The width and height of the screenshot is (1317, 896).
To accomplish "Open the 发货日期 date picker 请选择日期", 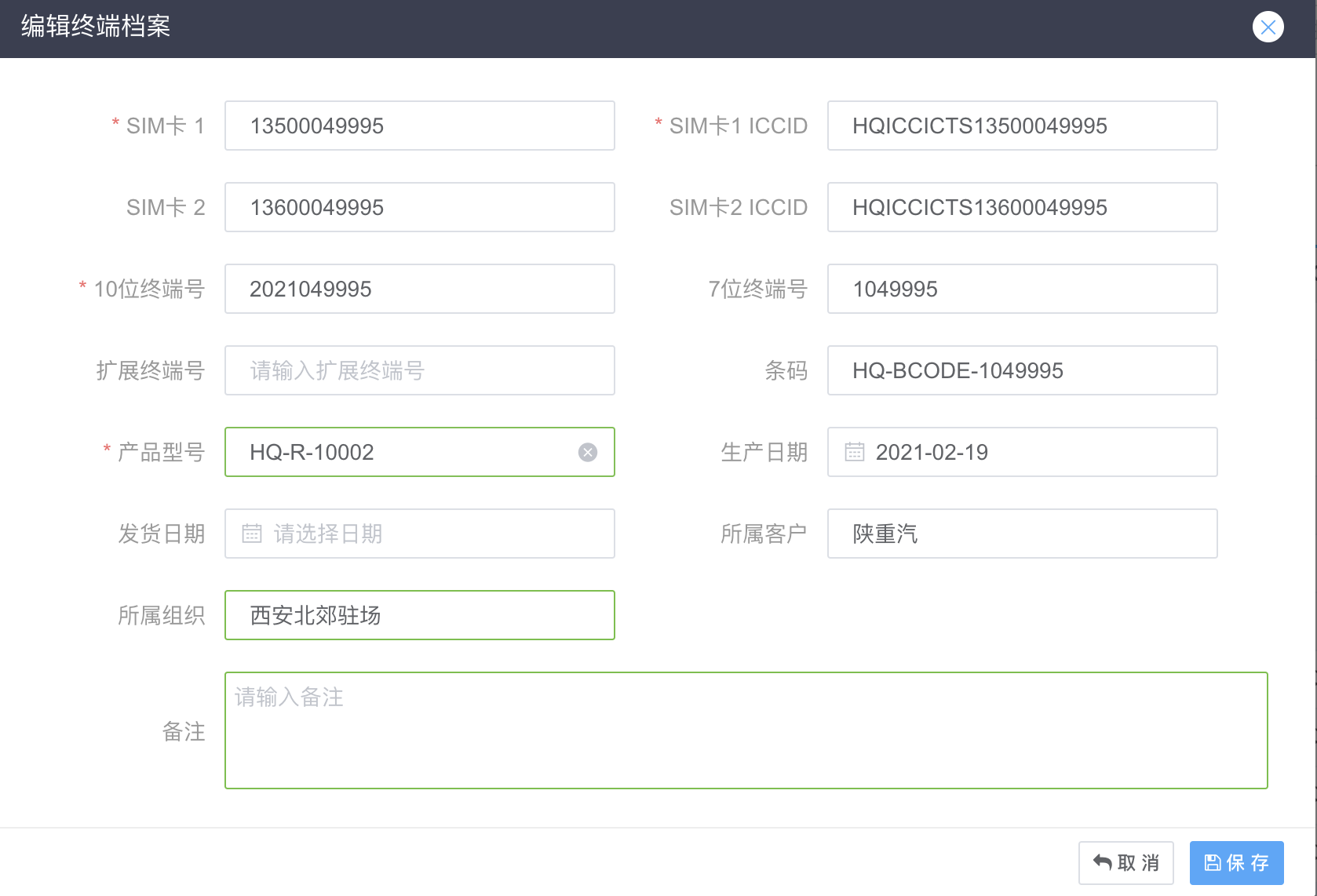I will (x=420, y=534).
